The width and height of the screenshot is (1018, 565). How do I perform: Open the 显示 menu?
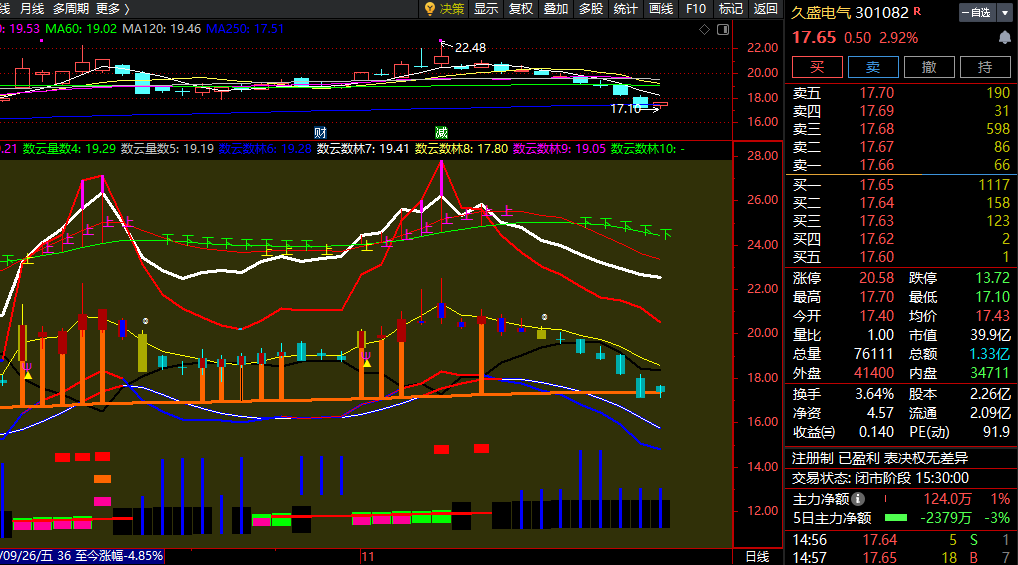(486, 8)
